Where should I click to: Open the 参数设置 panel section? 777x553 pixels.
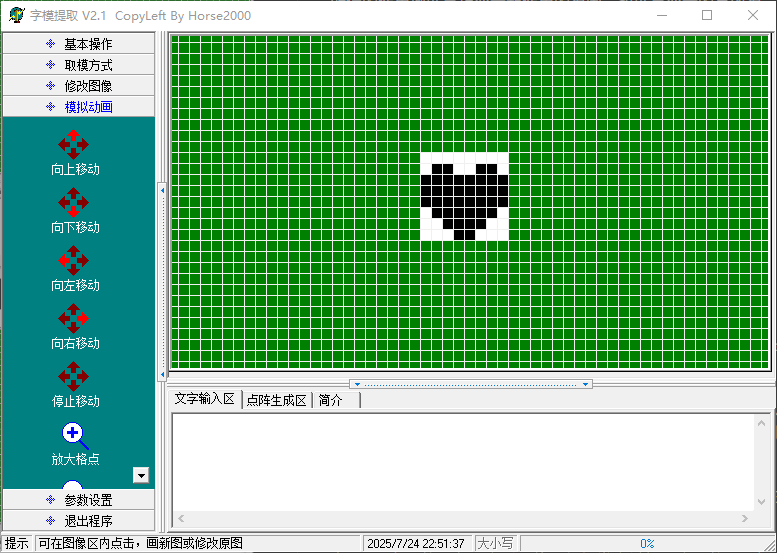point(79,499)
